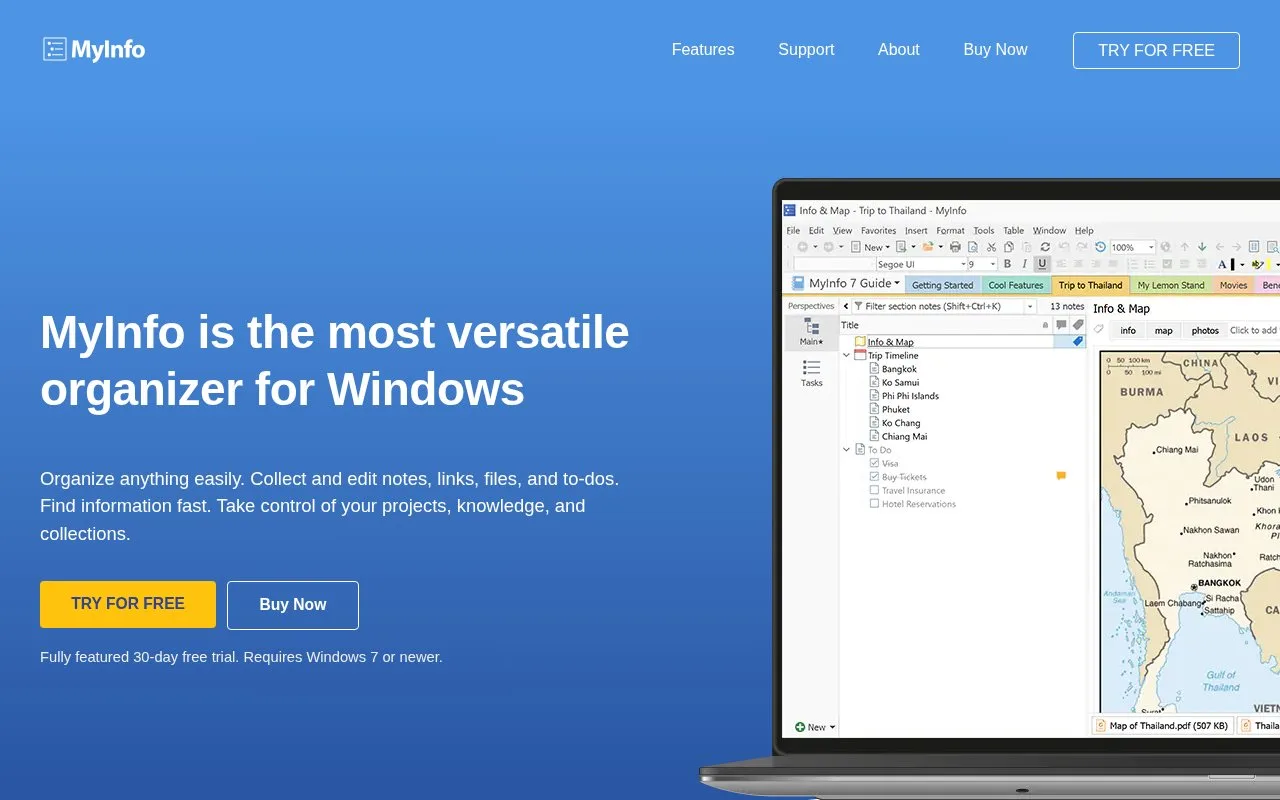Open the font size 9 dropdown
This screenshot has width=1280, height=800.
pos(992,264)
